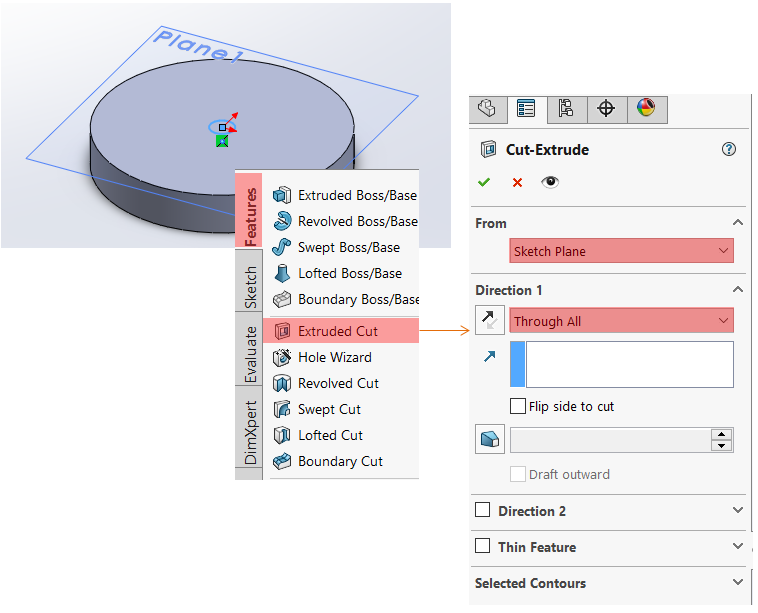The width and height of the screenshot is (758, 613).
Task: Select the Features CommandManager tab
Action: pos(249,210)
